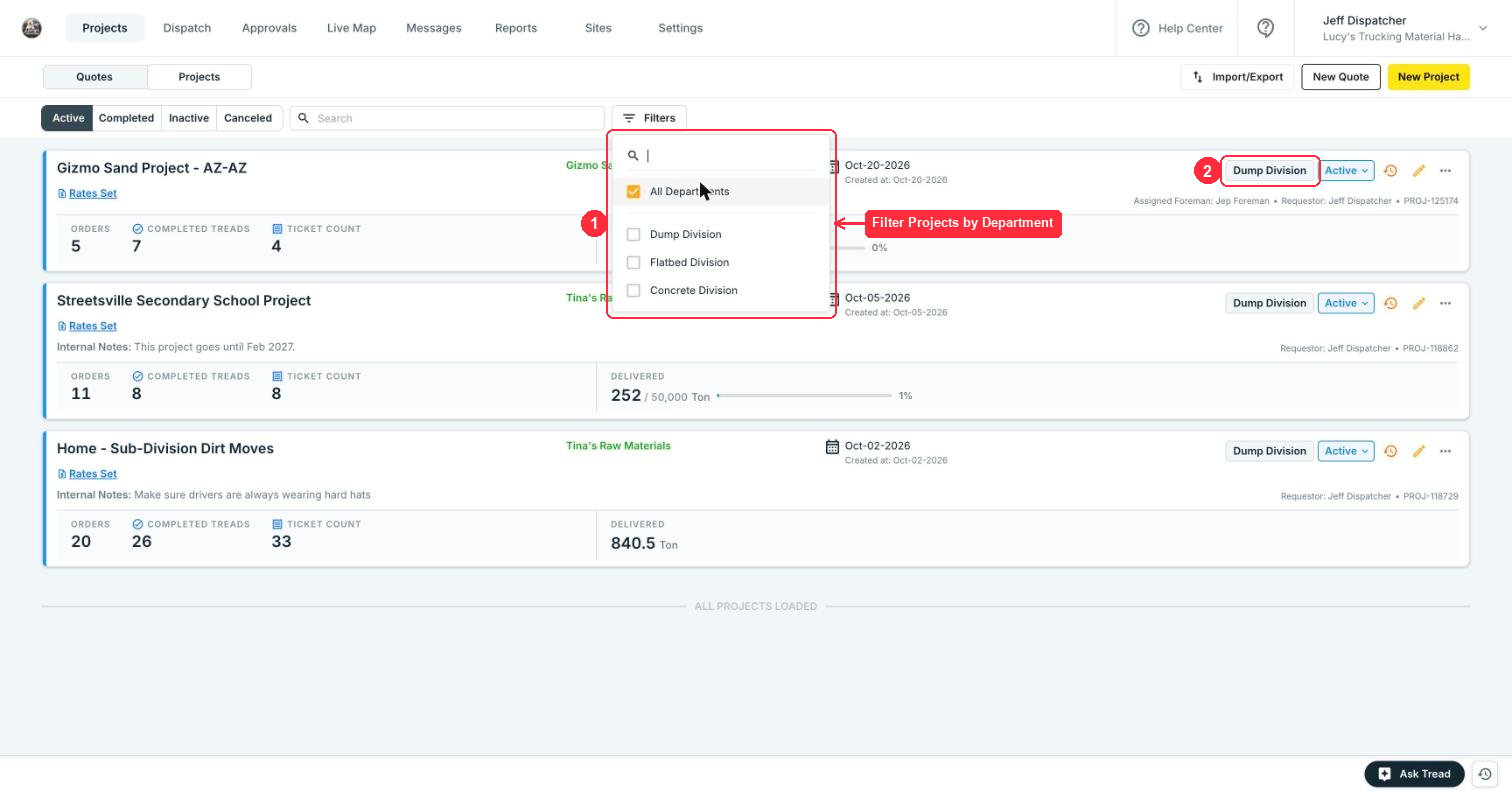
Task: Open Home - Sub-Division Dirt Moves title
Action: point(165,449)
